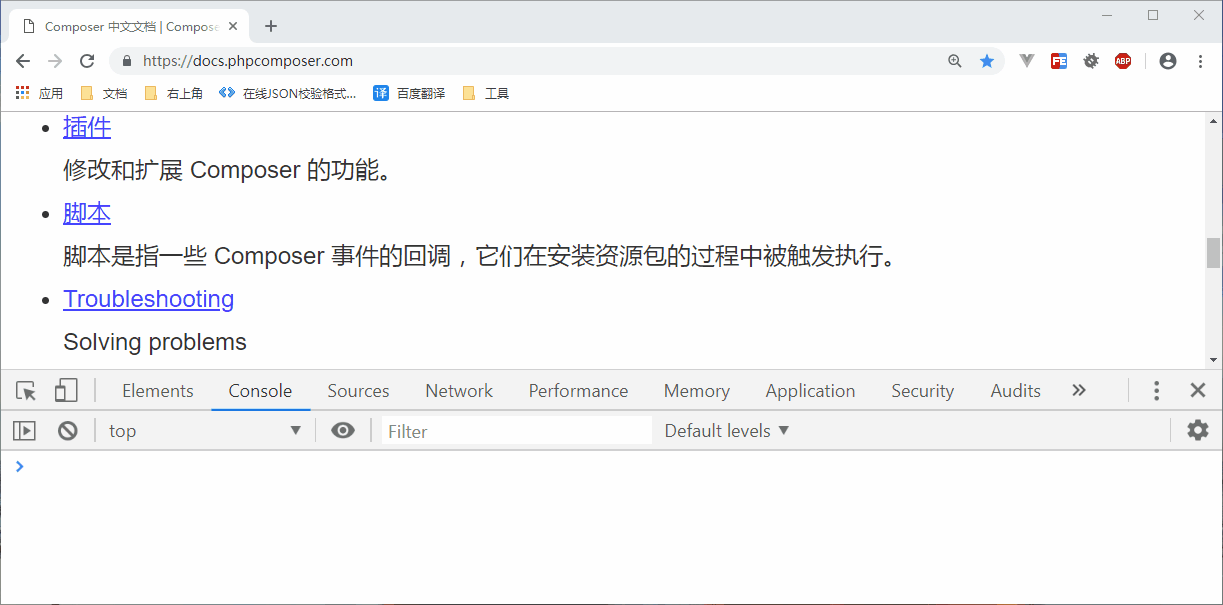Go back to the previous page
1223x605 pixels.
(23, 61)
